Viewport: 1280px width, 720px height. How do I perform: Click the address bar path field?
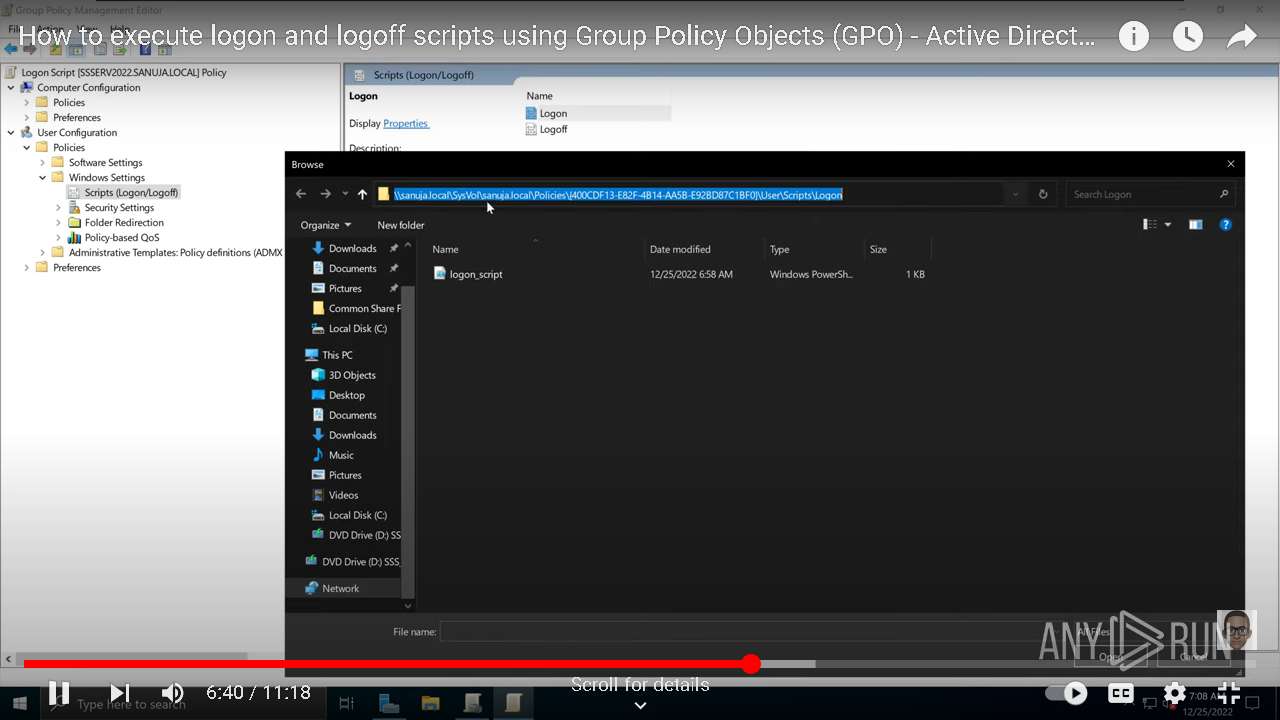(689, 194)
